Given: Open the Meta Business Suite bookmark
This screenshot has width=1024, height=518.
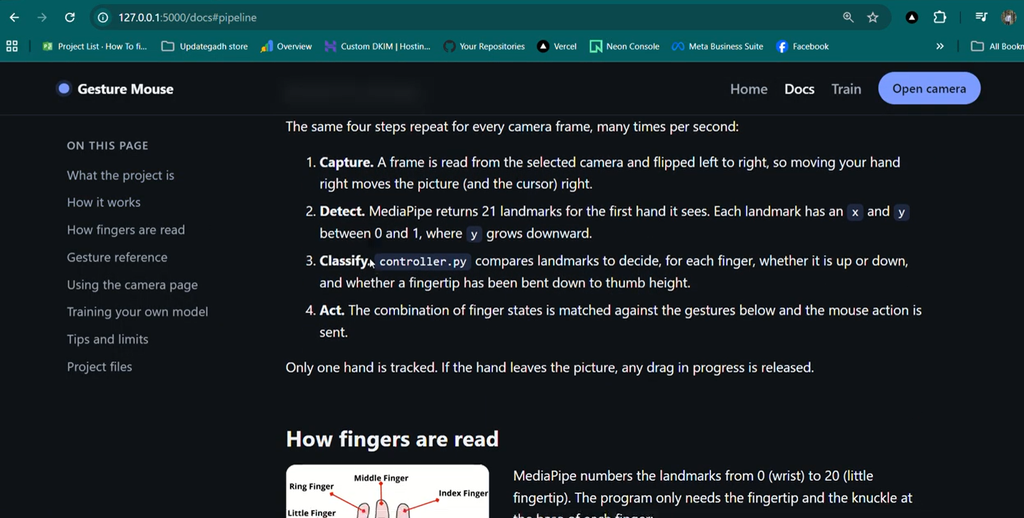Looking at the screenshot, I should [x=718, y=46].
